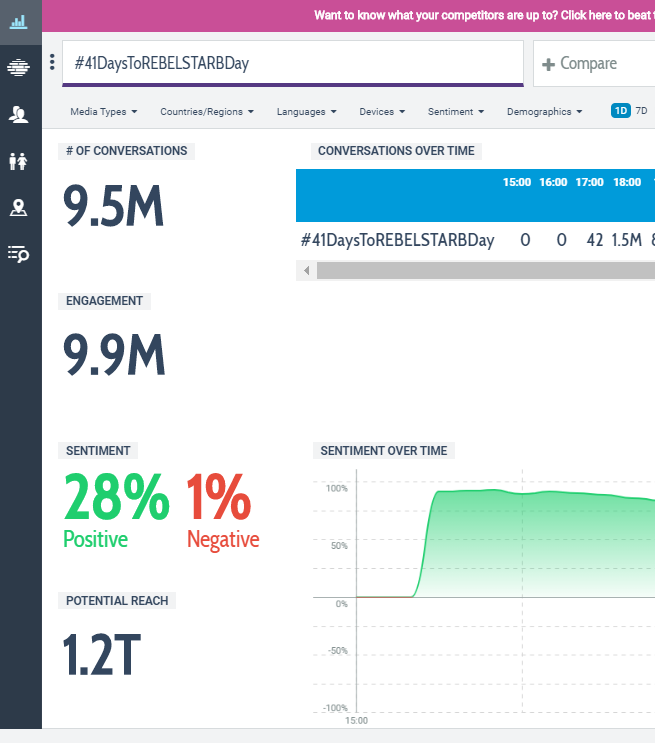This screenshot has height=743, width=655.
Task: Click the 28% Positive sentiment value
Action: 116,511
